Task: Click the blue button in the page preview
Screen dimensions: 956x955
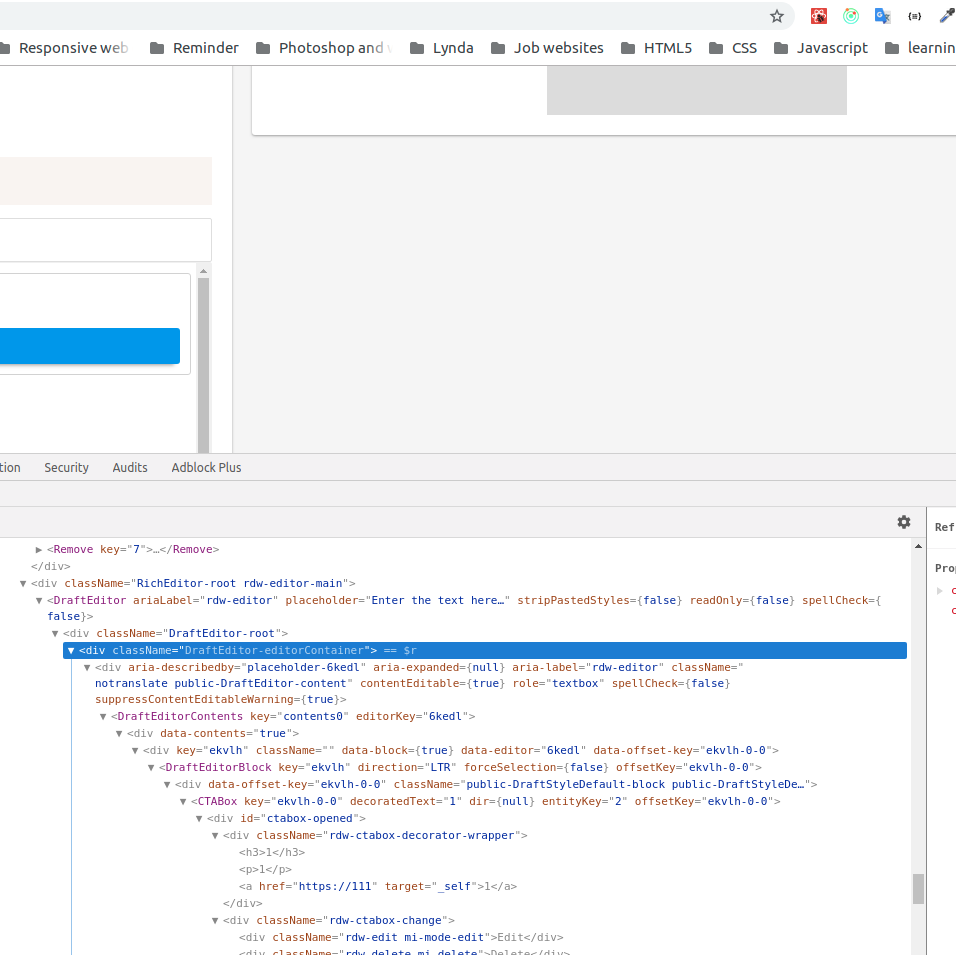Action: coord(89,345)
